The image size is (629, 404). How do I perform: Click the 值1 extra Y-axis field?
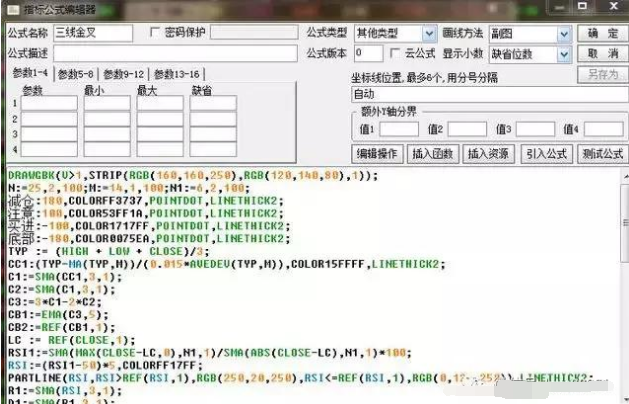tap(399, 129)
